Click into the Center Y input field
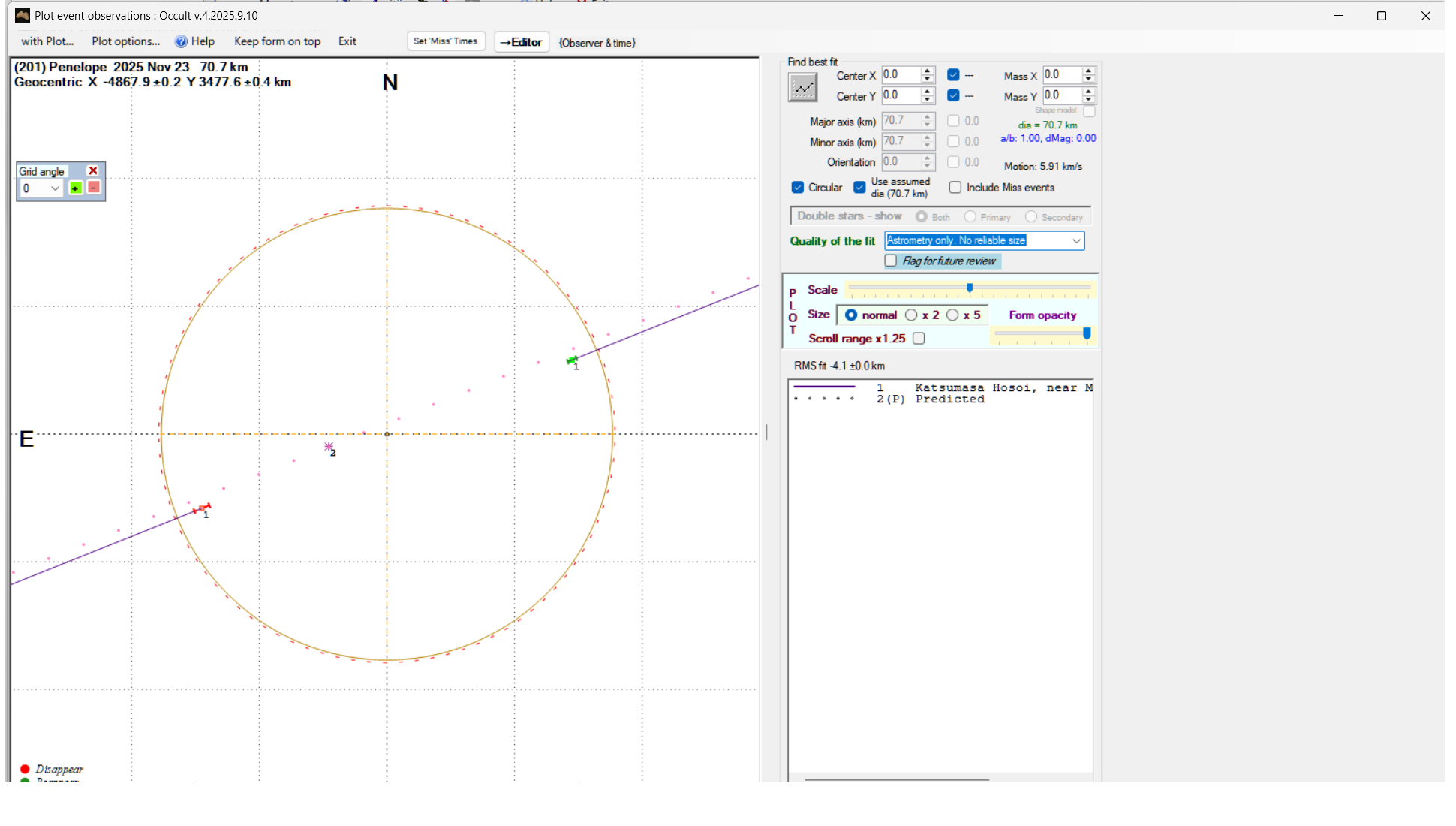Image resolution: width=1456 pixels, height=826 pixels. coord(900,95)
